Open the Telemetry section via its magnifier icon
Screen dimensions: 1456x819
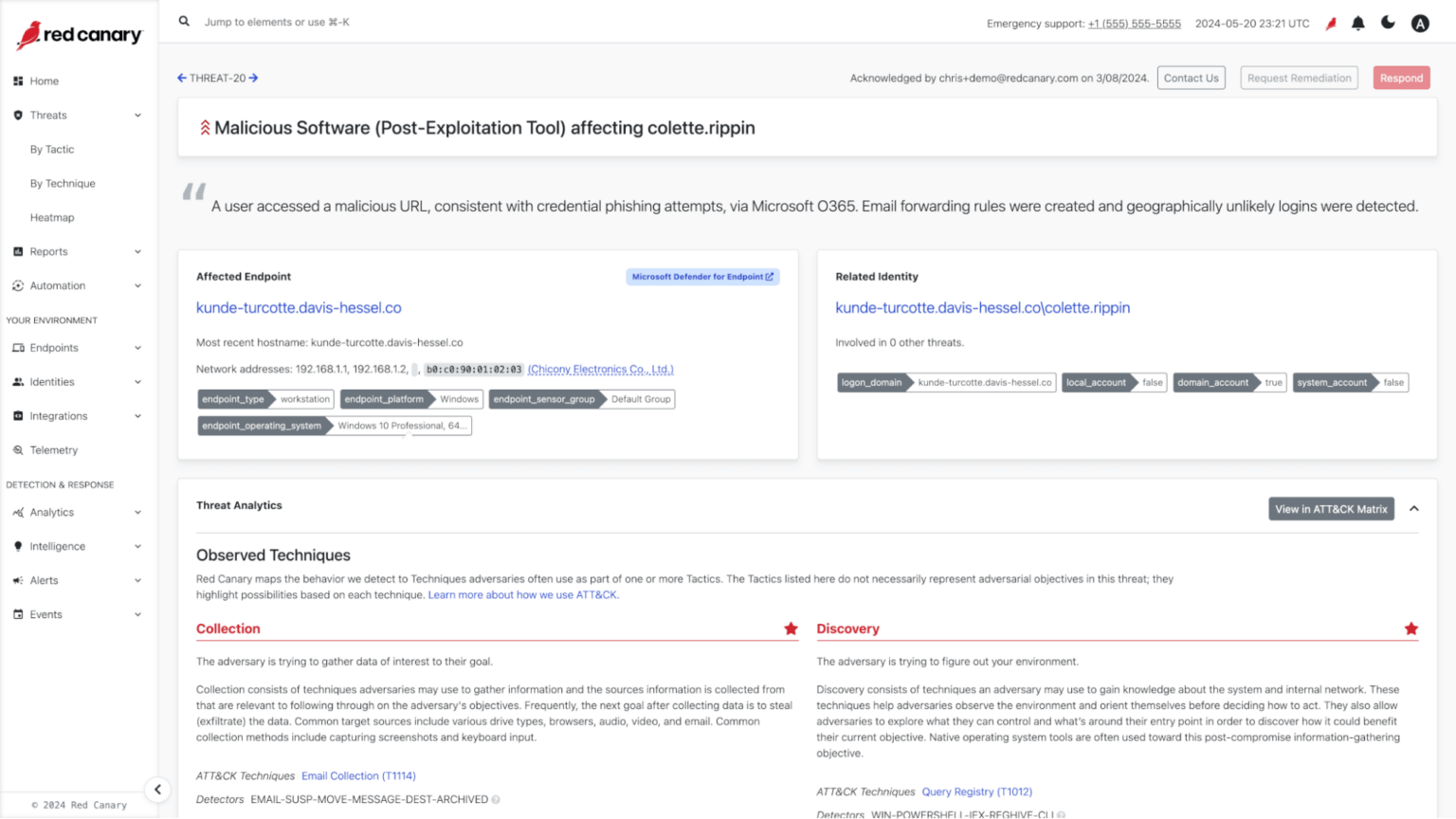coord(19,449)
